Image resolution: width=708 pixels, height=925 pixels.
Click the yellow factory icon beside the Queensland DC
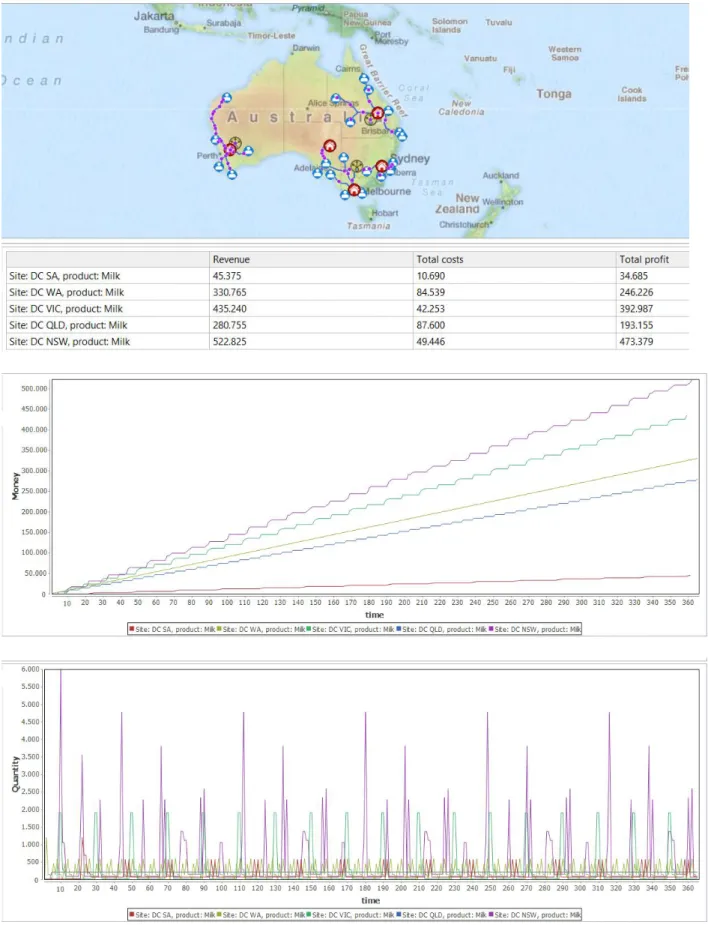coord(370,120)
